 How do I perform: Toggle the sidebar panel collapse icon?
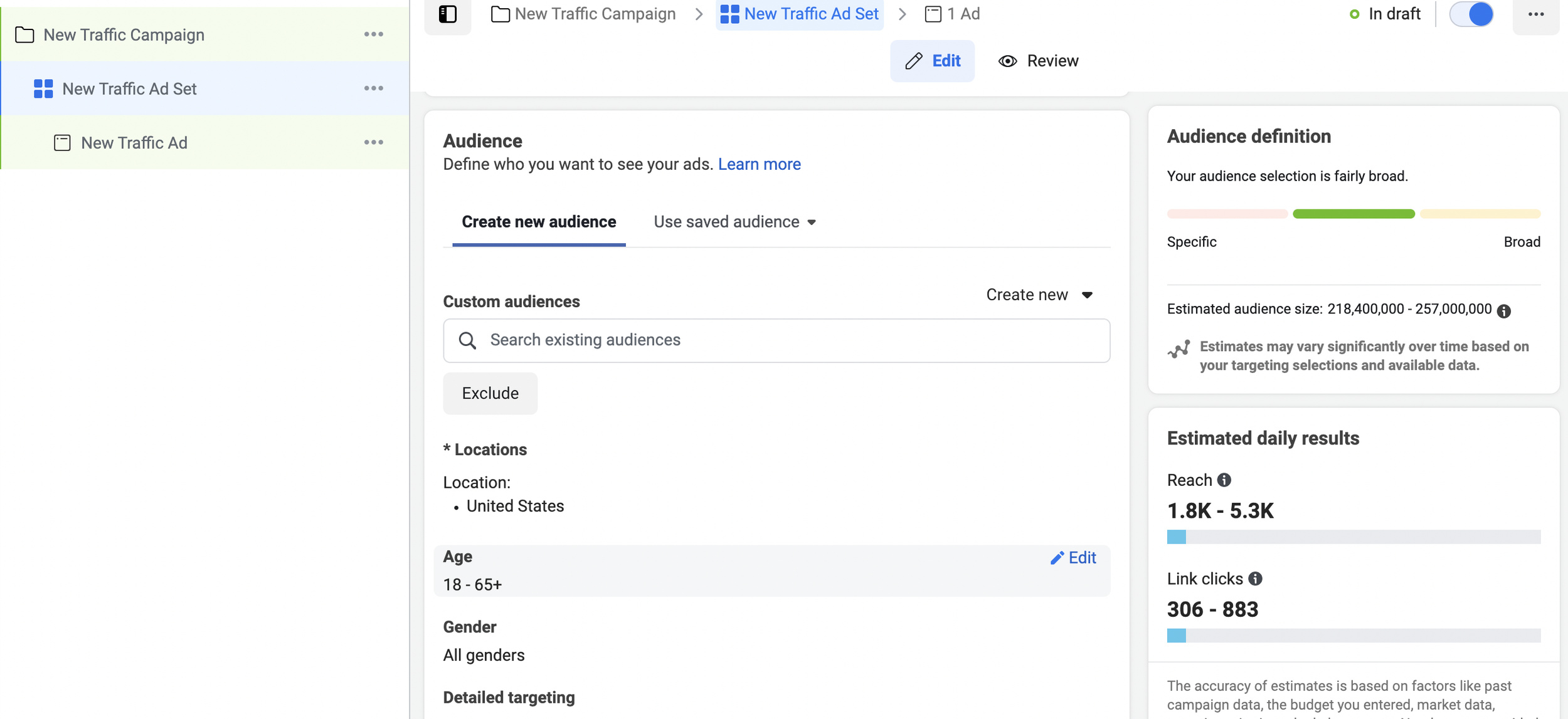[447, 14]
